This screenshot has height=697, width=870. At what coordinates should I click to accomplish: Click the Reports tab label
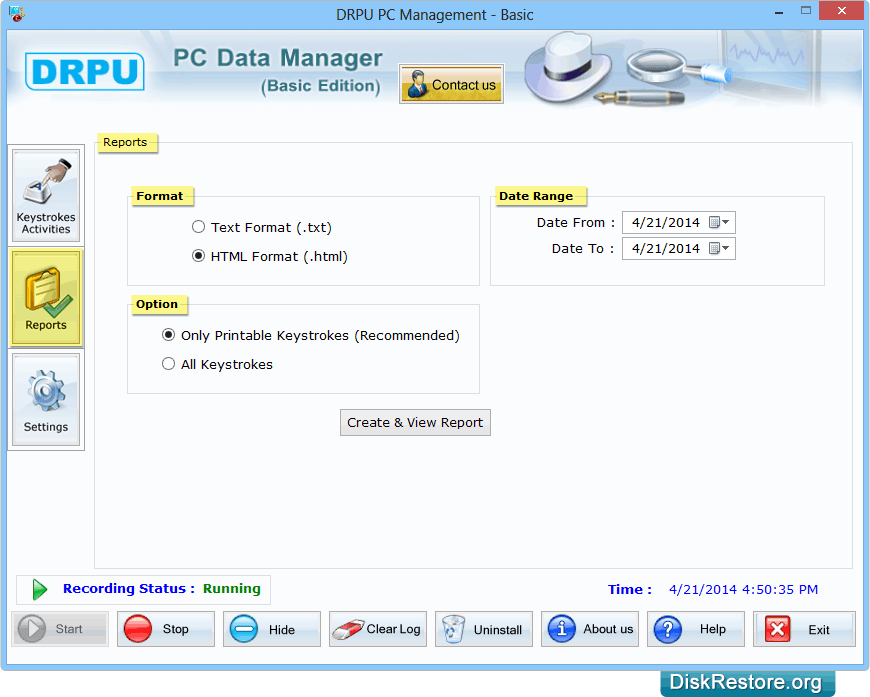click(125, 142)
